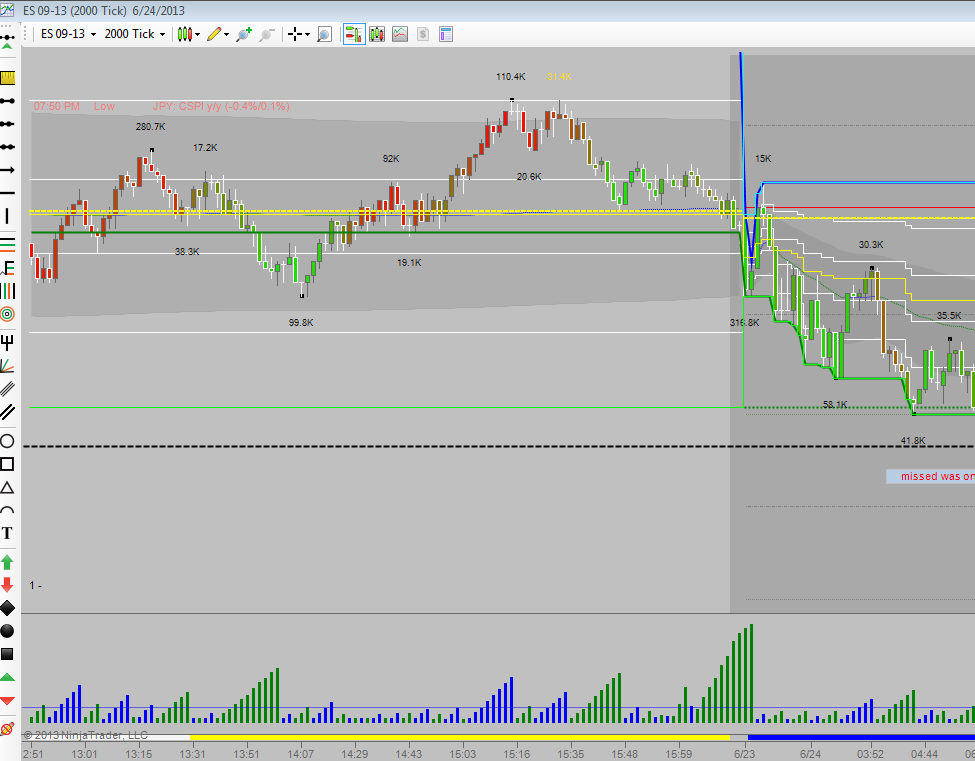The height and width of the screenshot is (761, 975).
Task: Click the '99.8K' volume label
Action: [x=301, y=323]
